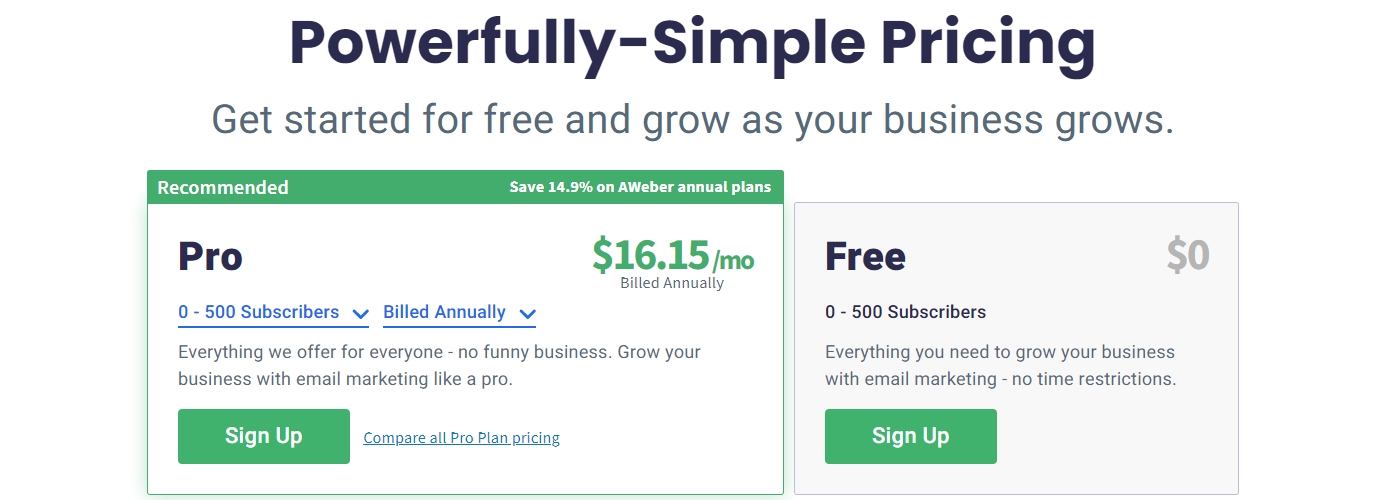Click Sign Up in the Pro plan card
Viewport: 1384px width, 500px height.
point(264,436)
